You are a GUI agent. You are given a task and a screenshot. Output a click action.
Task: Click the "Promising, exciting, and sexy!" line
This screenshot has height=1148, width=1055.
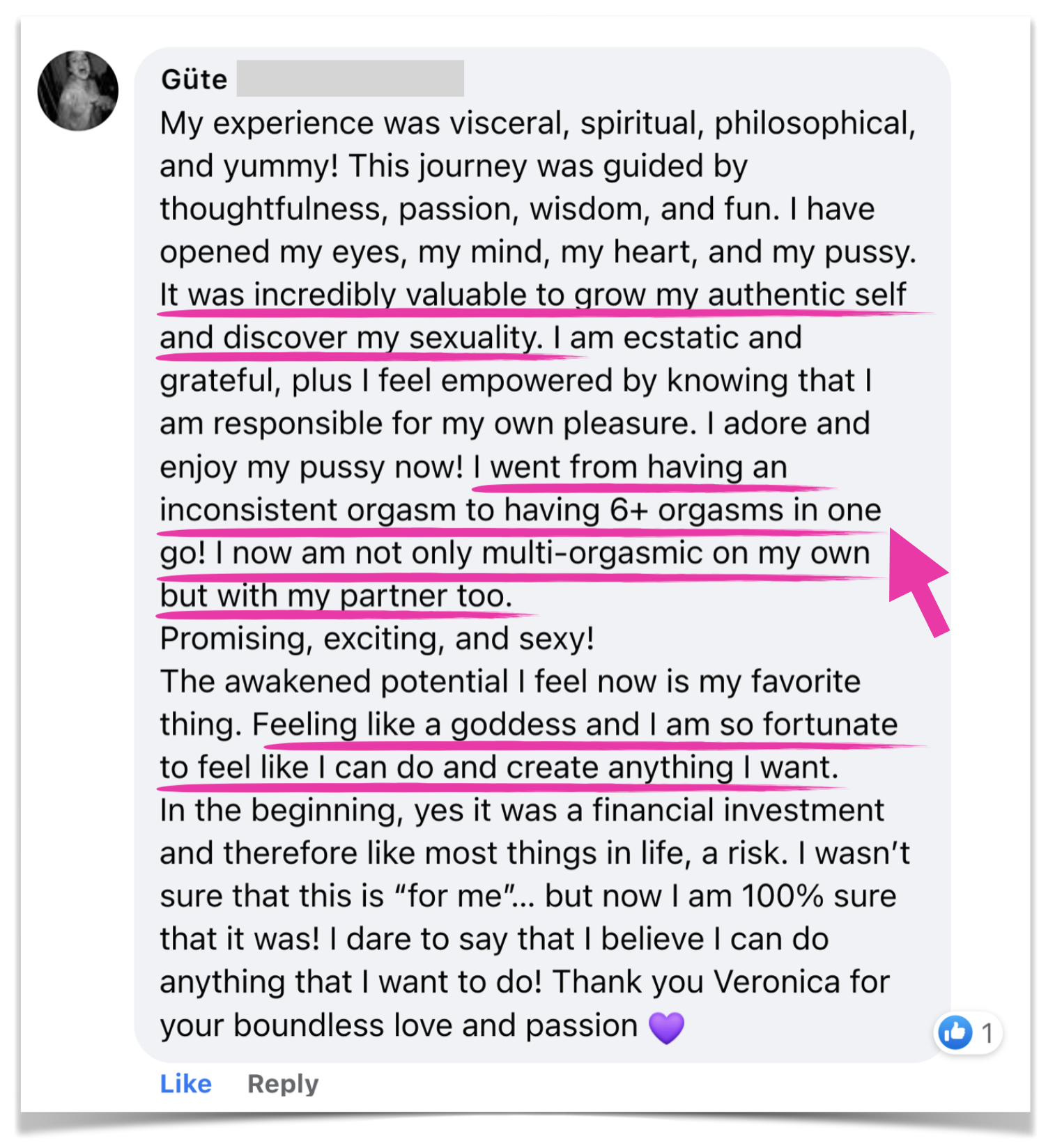point(377,639)
